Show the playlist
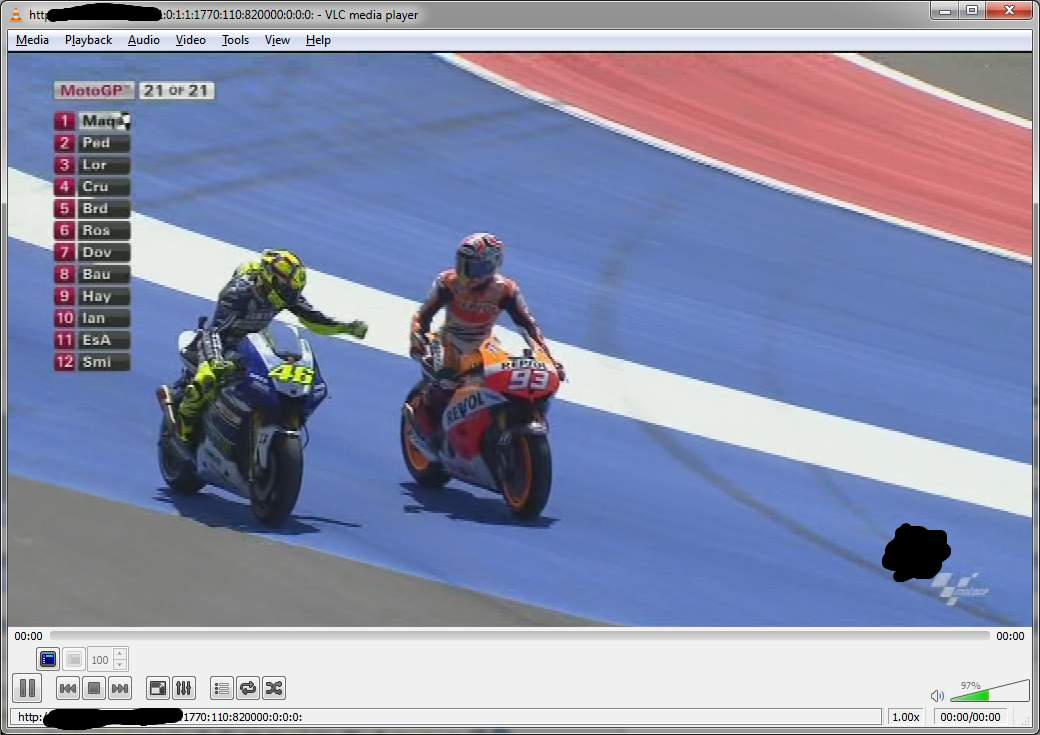Image resolution: width=1040 pixels, height=735 pixels. pyautogui.click(x=222, y=689)
